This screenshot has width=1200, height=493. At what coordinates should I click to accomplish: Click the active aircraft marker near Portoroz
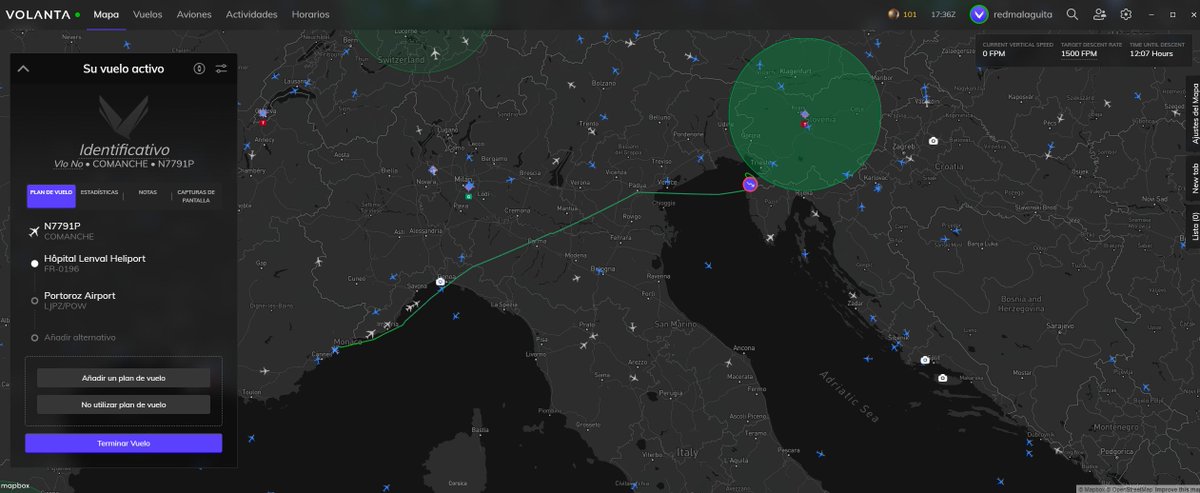point(751,183)
